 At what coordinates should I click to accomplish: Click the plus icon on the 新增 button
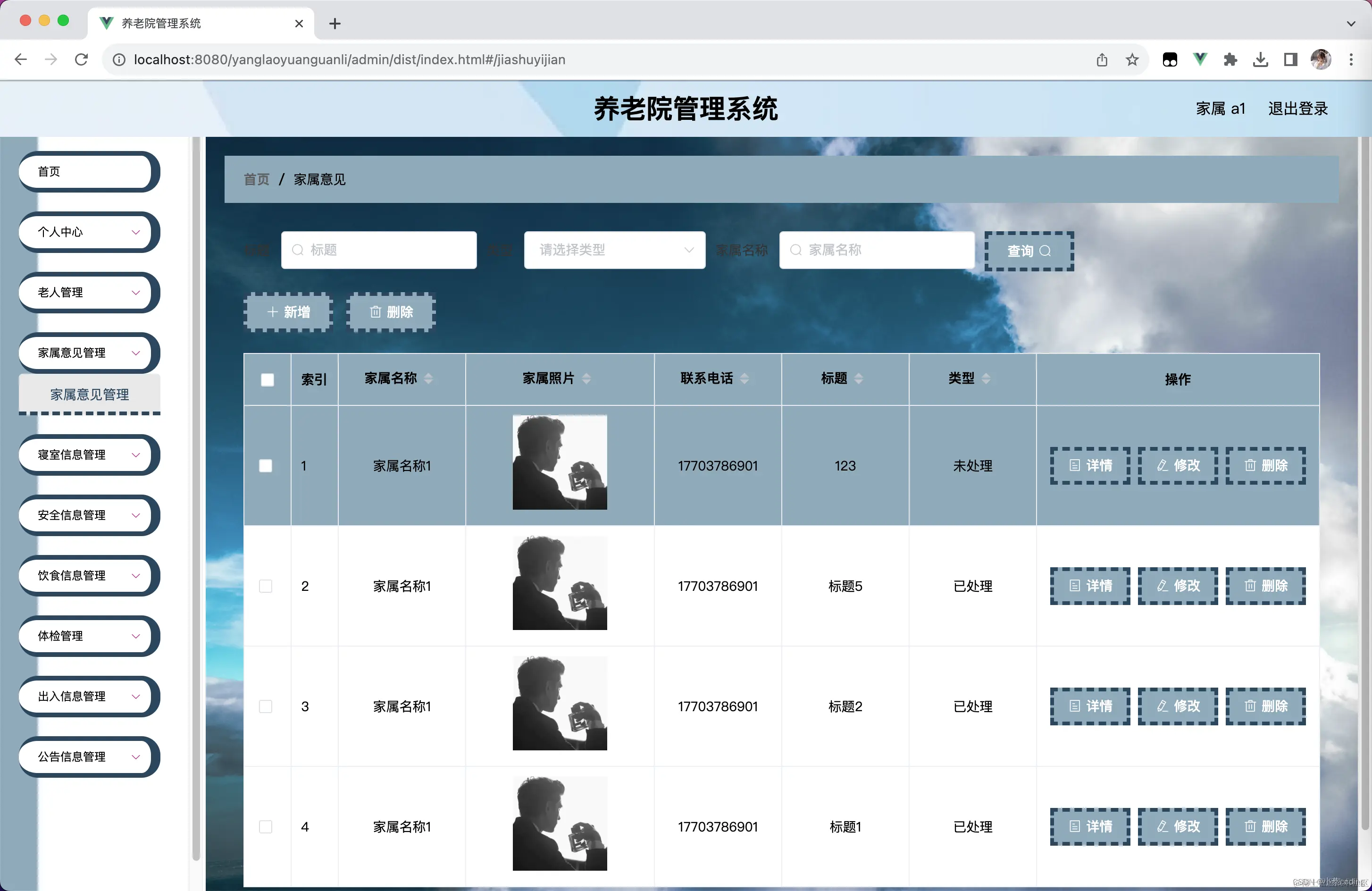(x=272, y=311)
